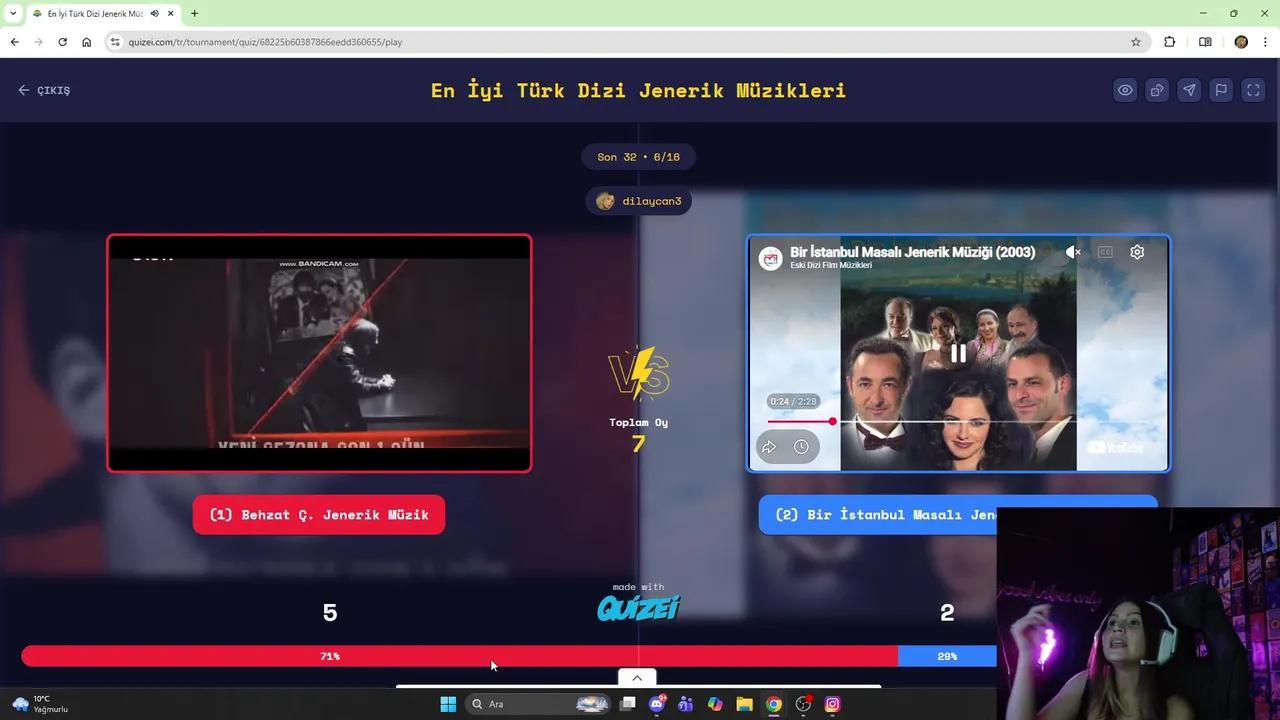
Task: Toggle the browser side panel
Action: [x=1205, y=42]
